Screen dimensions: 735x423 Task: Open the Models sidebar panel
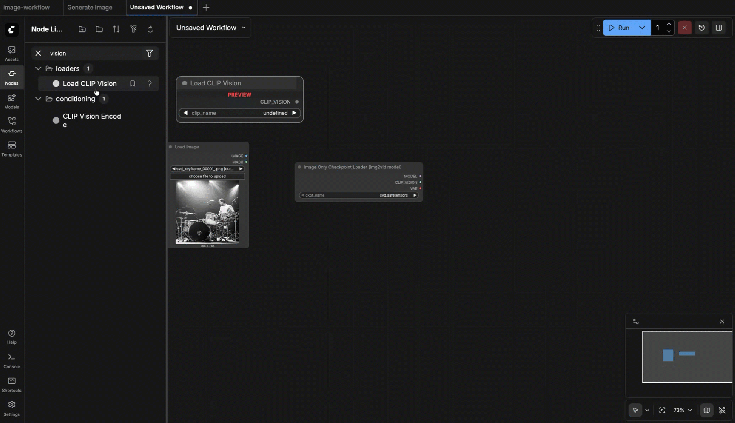[x=12, y=100]
